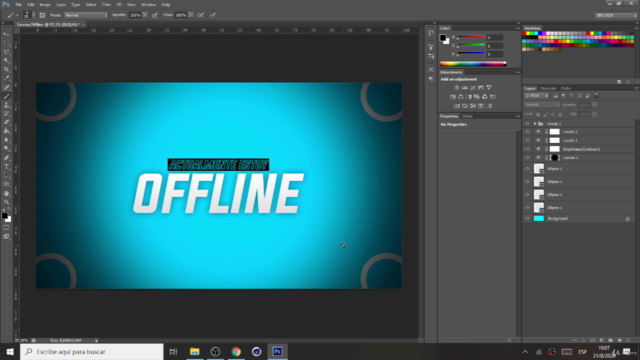Open the layer Kind filter dropdown
Viewport: 640px width, 360px height.
537,96
